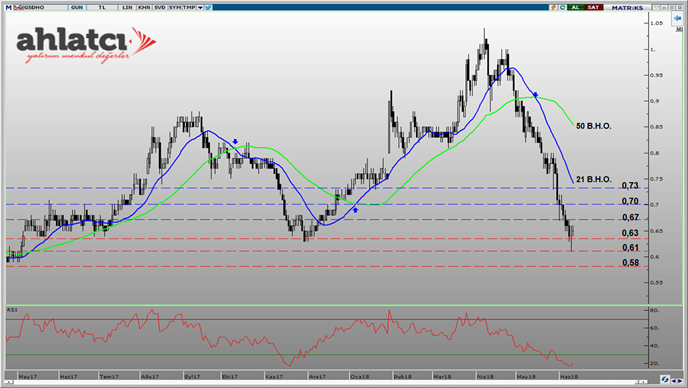The image size is (688, 388).
Task: Click the red SAT sell button
Action: 593,7
